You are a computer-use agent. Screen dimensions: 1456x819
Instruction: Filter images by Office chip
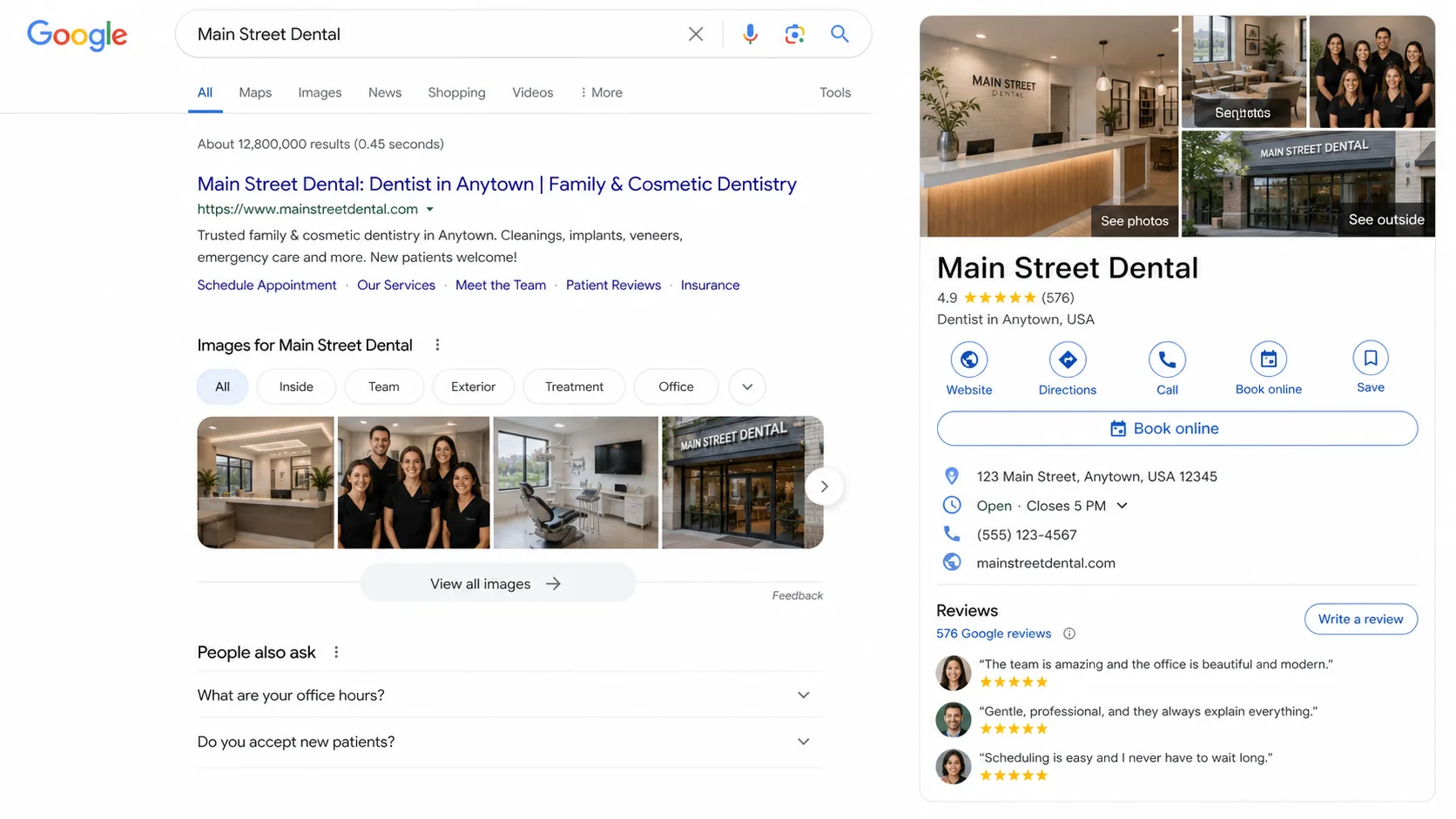(x=676, y=386)
